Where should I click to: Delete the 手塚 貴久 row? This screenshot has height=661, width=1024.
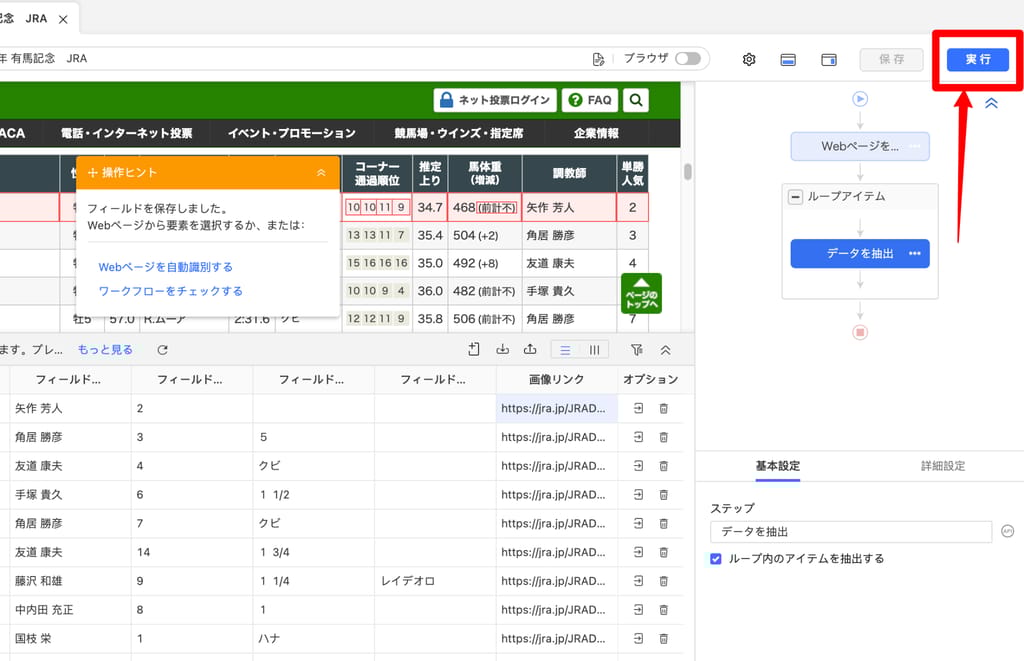coord(664,494)
